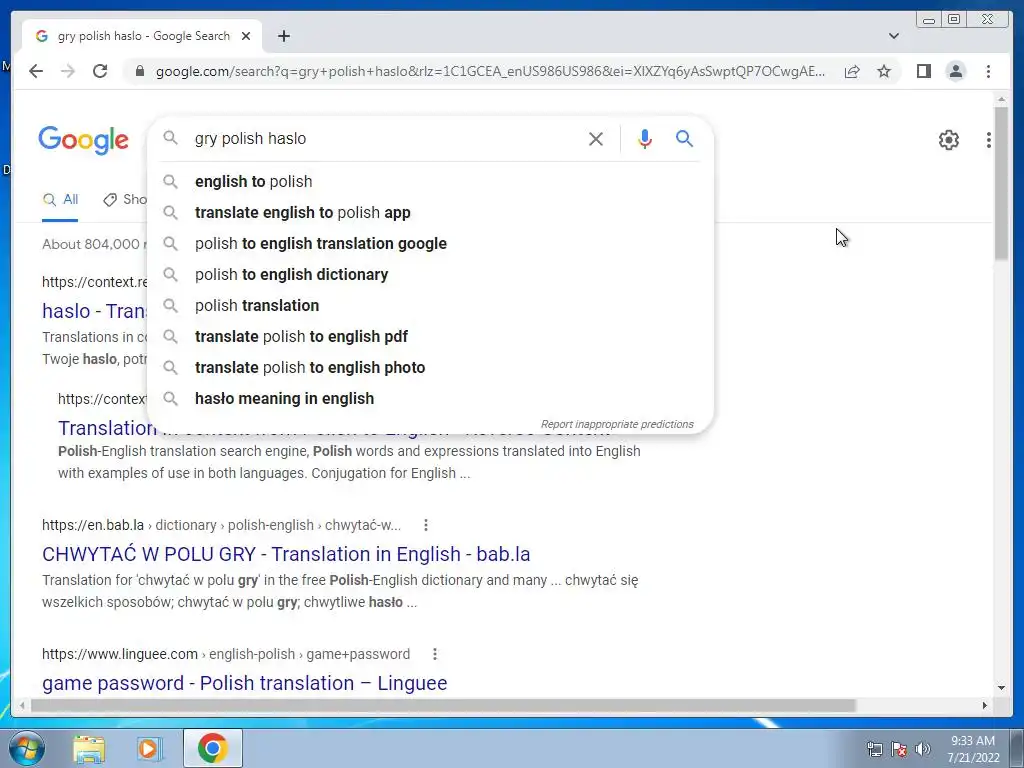1024x768 pixels.
Task: Choose suggestion 'polish to english translation google'
Action: (430, 244)
